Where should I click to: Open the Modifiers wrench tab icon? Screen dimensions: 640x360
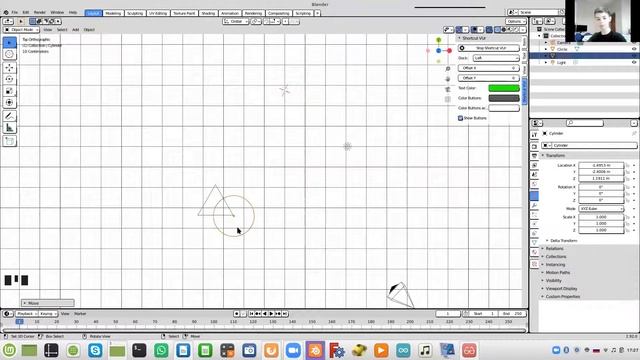(534, 205)
